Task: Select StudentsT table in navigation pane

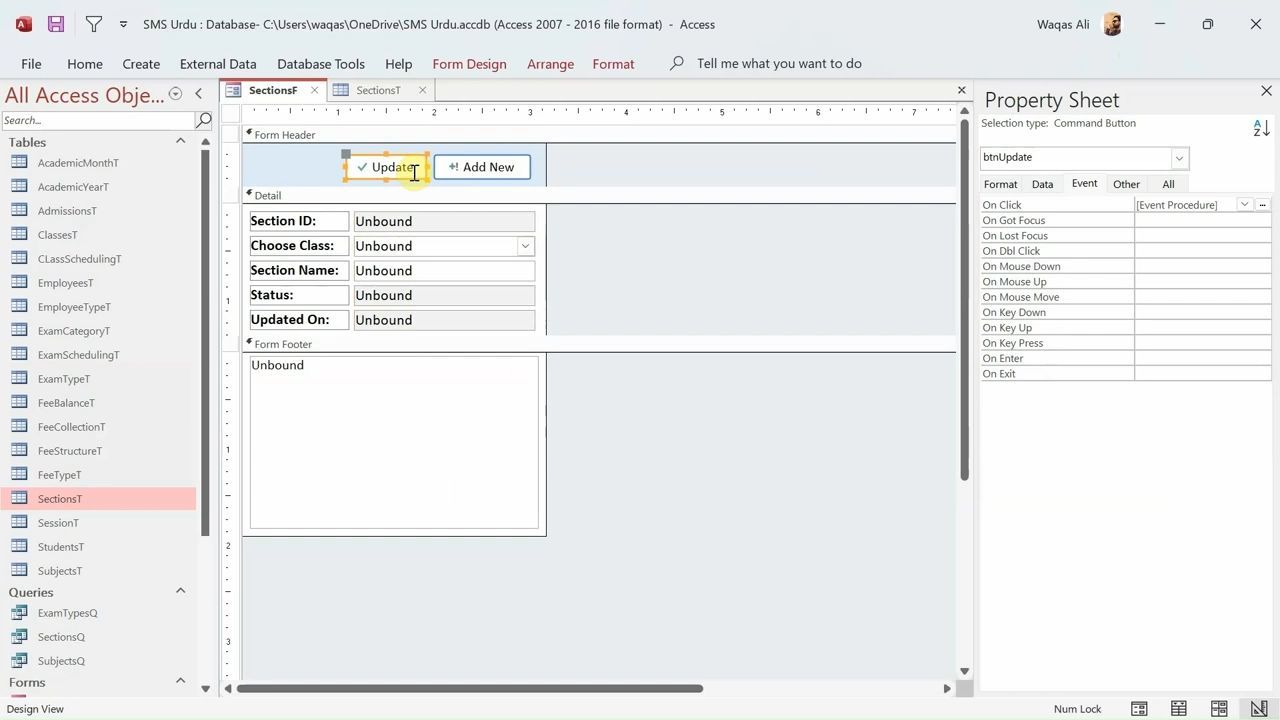Action: tap(61, 547)
